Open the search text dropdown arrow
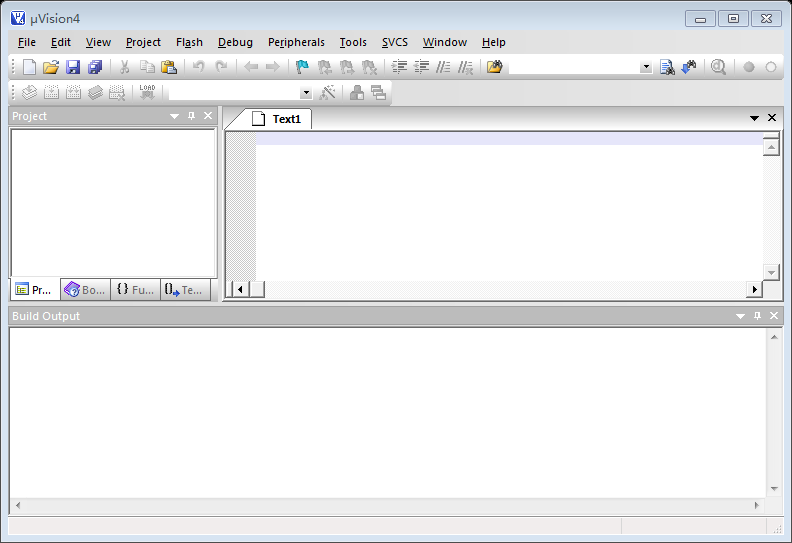 click(x=646, y=67)
